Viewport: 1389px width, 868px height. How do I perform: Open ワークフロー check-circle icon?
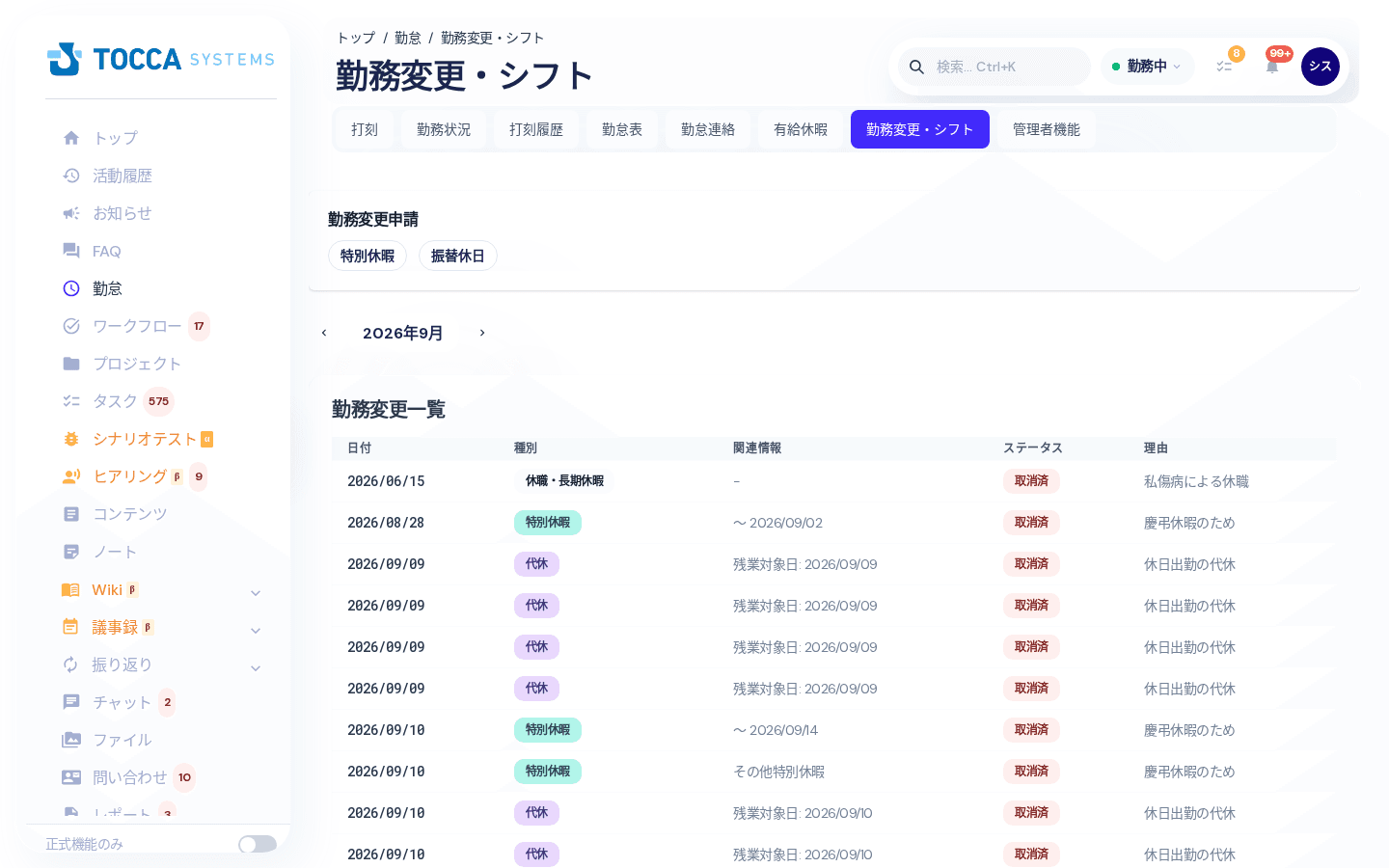click(71, 326)
